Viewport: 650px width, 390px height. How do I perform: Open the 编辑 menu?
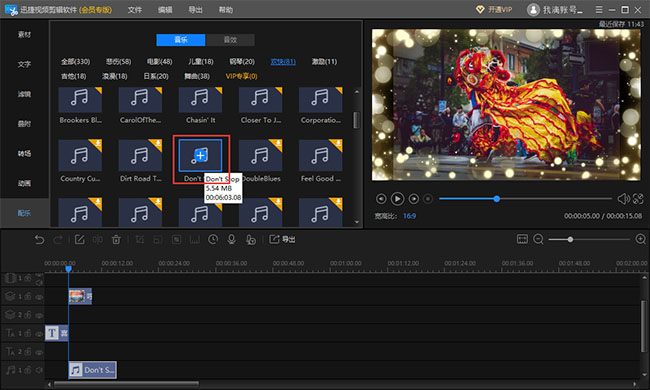[x=165, y=10]
